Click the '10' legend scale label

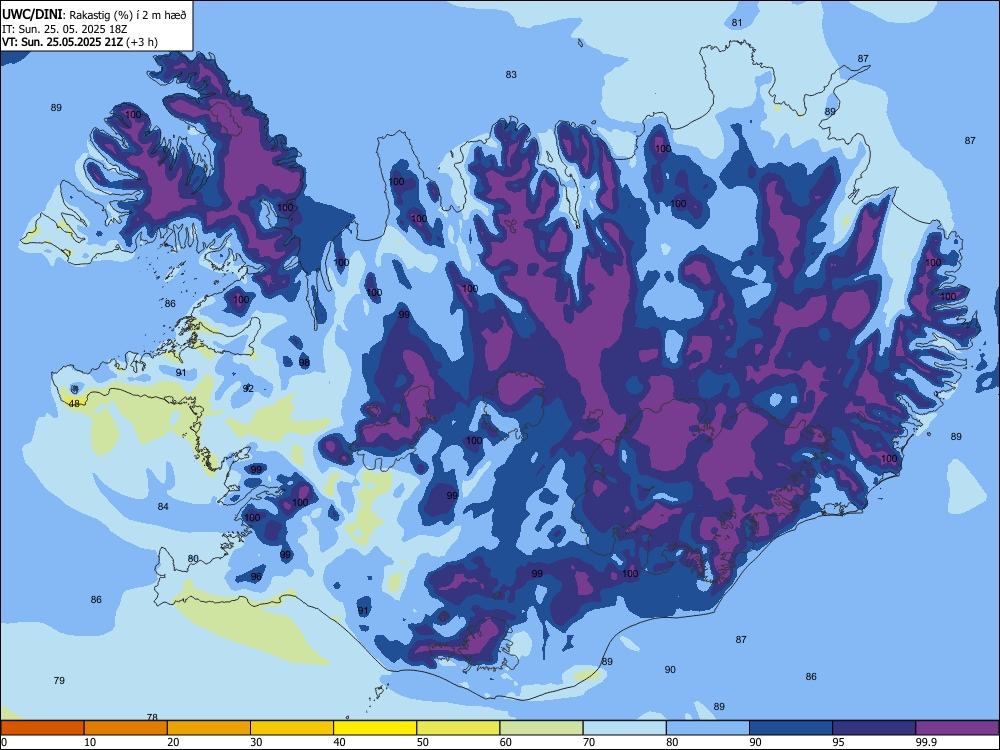click(90, 742)
